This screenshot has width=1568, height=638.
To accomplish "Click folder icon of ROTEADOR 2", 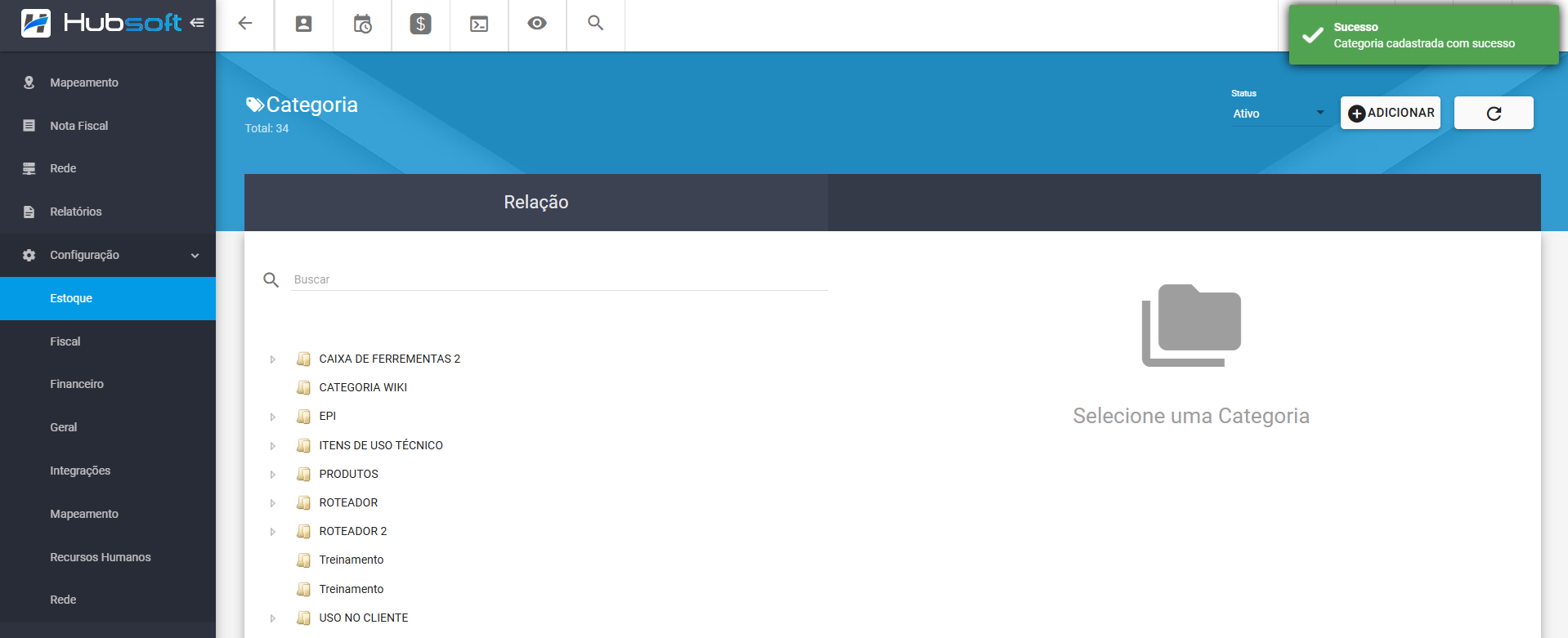I will tap(303, 531).
